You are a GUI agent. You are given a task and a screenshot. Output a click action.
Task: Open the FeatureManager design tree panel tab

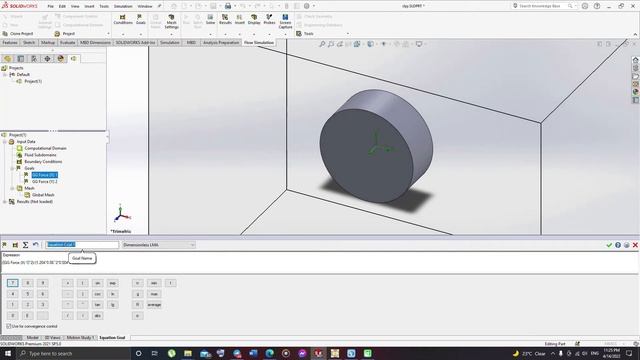tap(7, 59)
